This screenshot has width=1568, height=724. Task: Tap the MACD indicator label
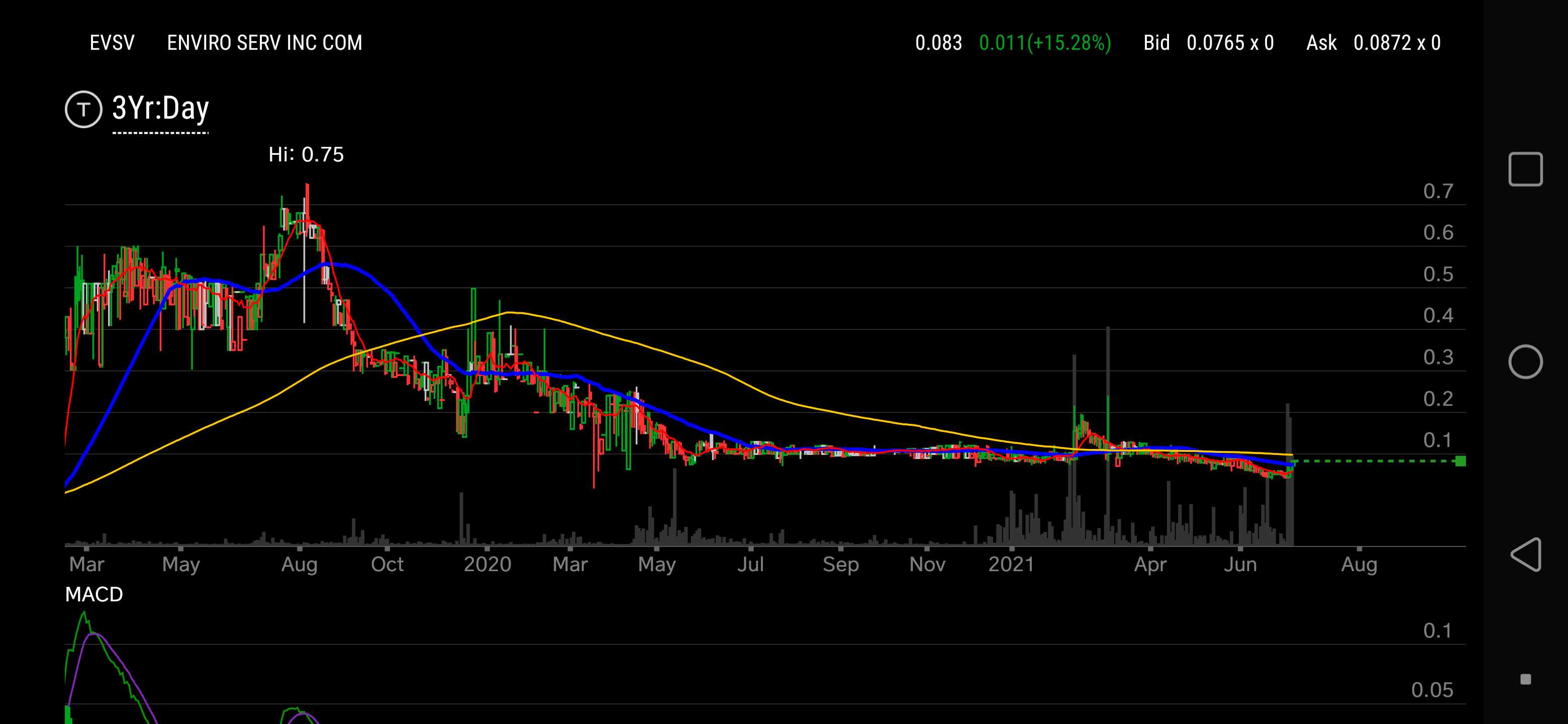[x=94, y=594]
